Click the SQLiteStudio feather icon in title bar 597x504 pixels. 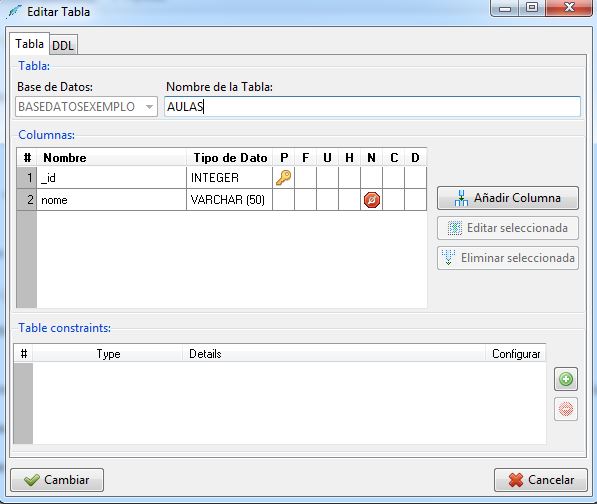pyautogui.click(x=14, y=11)
